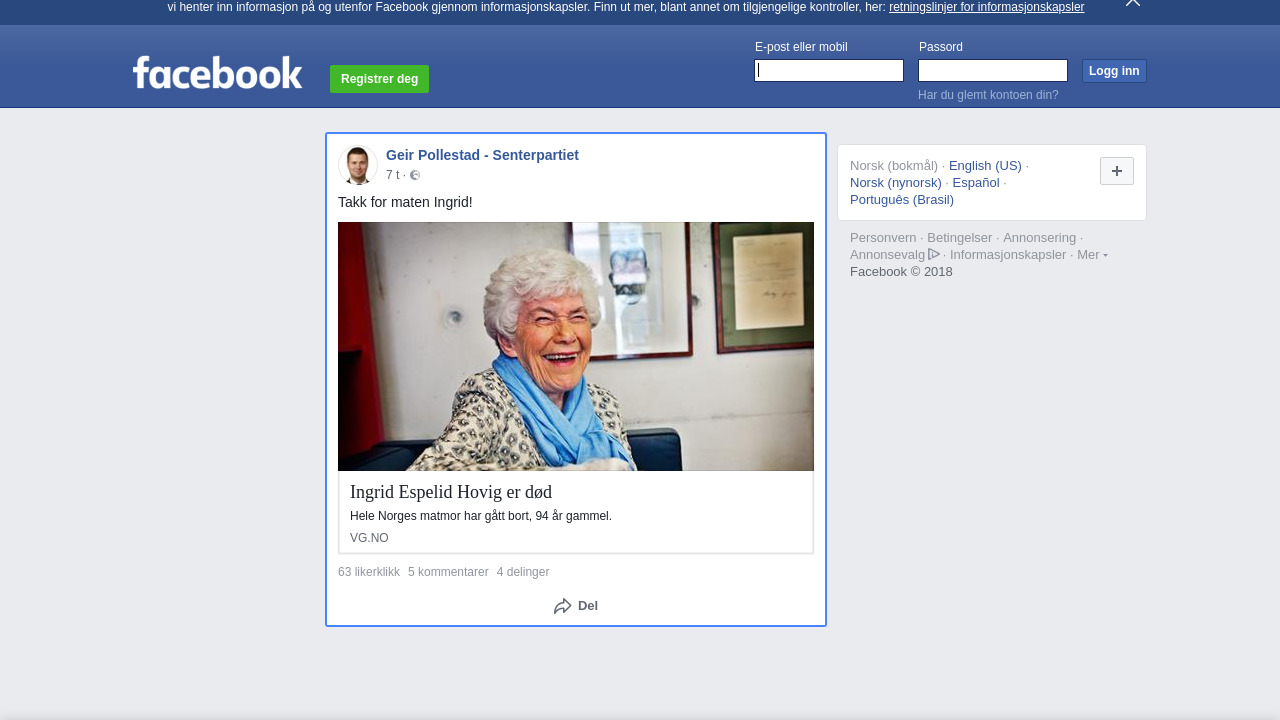Viewport: 1280px width, 720px height.
Task: Click the Facebook © 2018 text
Action: (901, 272)
